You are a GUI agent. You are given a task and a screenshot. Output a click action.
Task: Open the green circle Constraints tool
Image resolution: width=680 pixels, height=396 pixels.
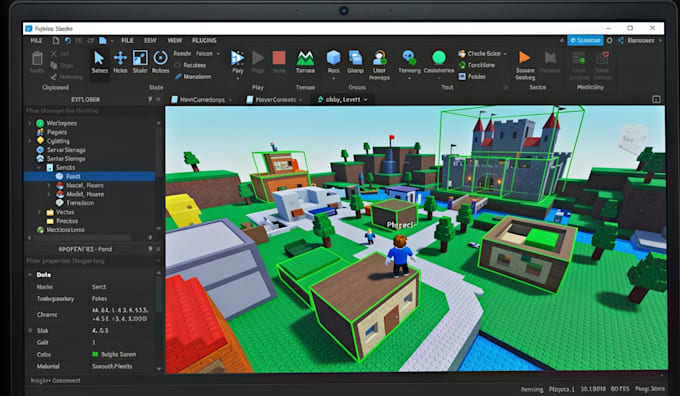pos(439,62)
